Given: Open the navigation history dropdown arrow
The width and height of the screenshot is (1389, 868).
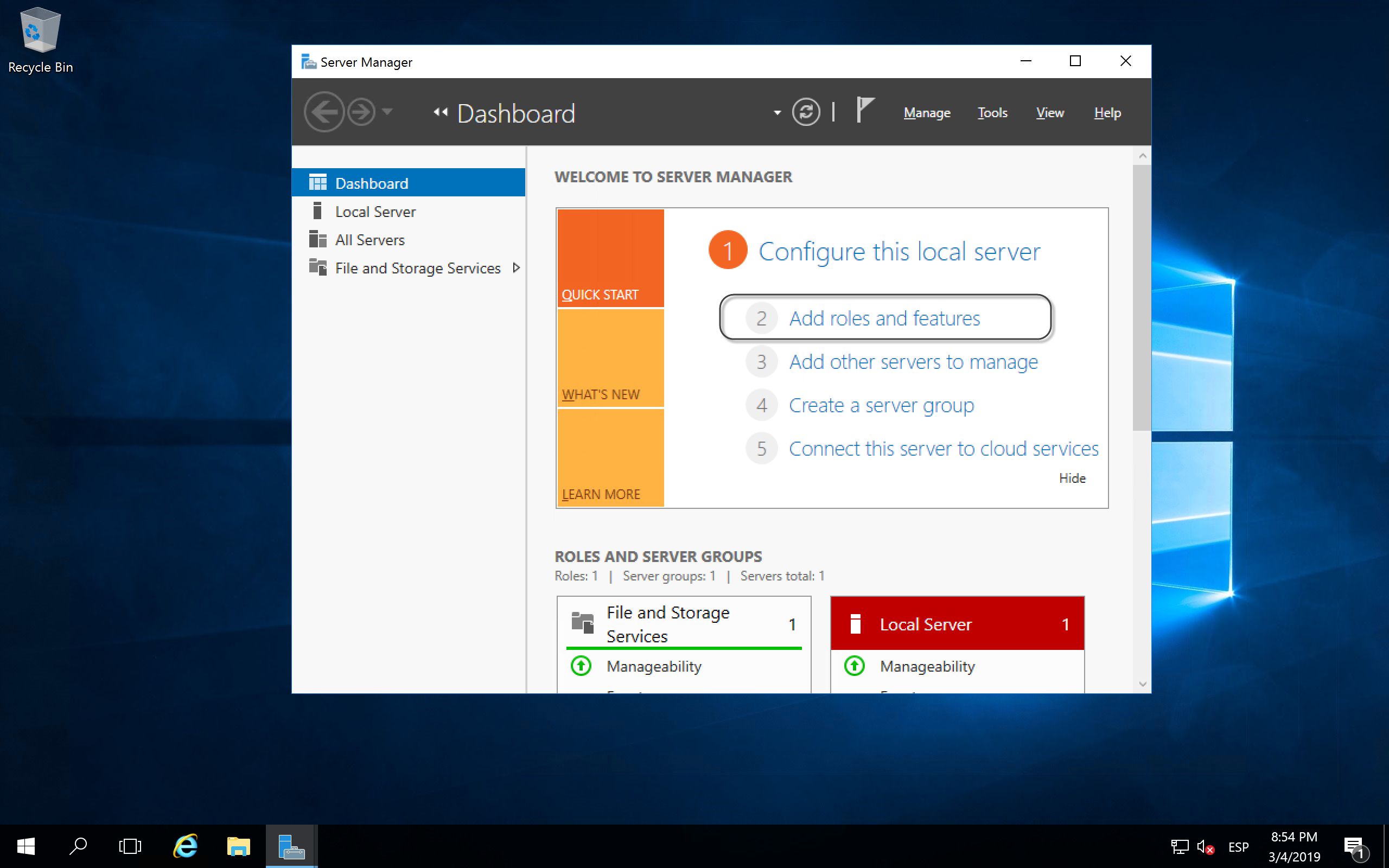Looking at the screenshot, I should (x=388, y=112).
